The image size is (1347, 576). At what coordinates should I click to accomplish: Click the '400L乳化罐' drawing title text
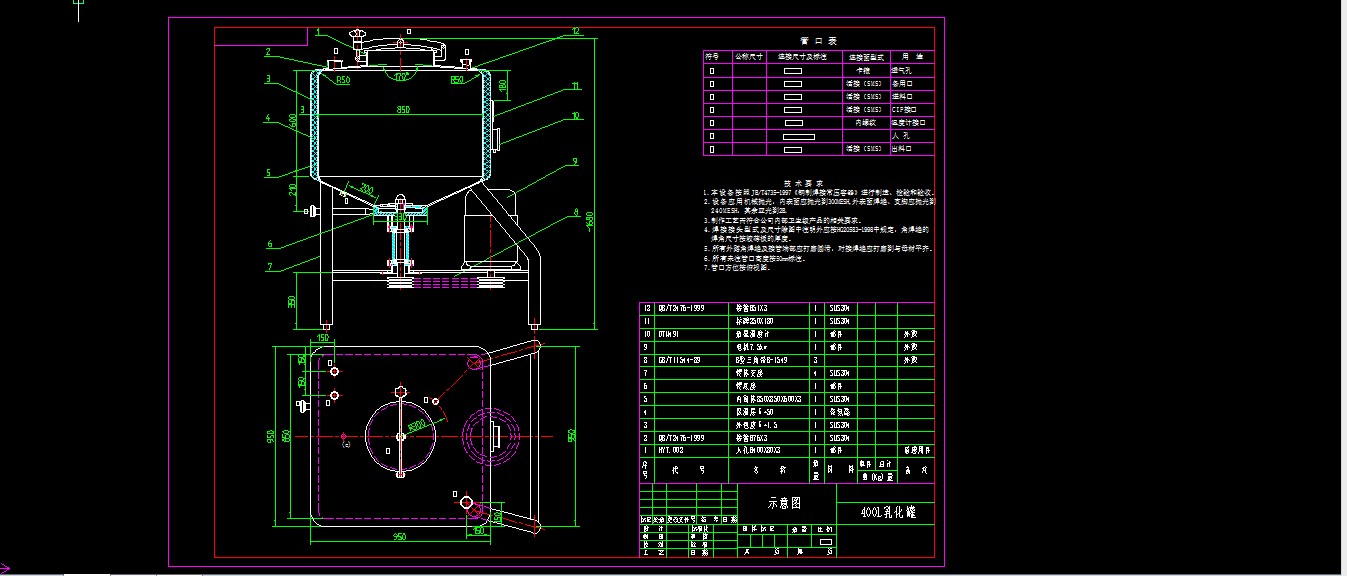pos(888,512)
